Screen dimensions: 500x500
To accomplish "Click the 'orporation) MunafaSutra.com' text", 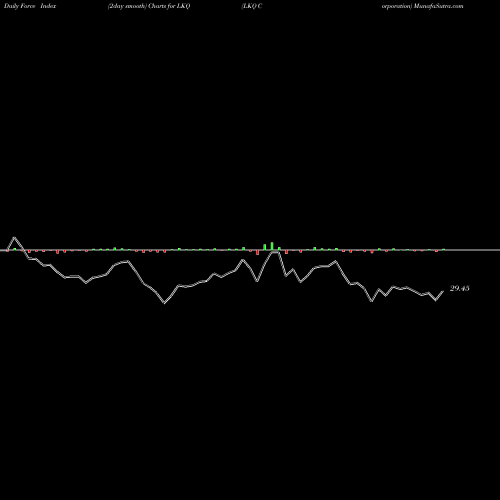I will pyautogui.click(x=422, y=6).
